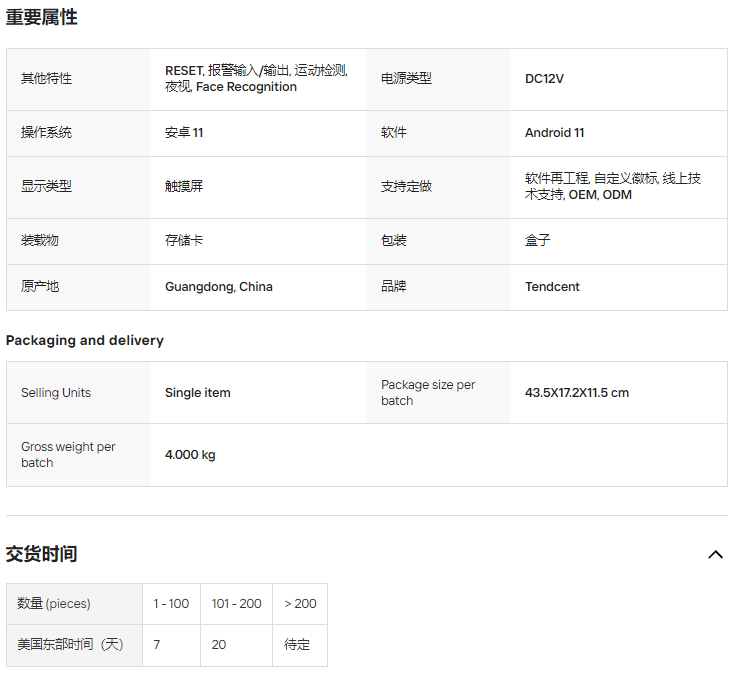This screenshot has width=739, height=675.
Task: Select the Tendcent brand value
Action: tap(552, 287)
